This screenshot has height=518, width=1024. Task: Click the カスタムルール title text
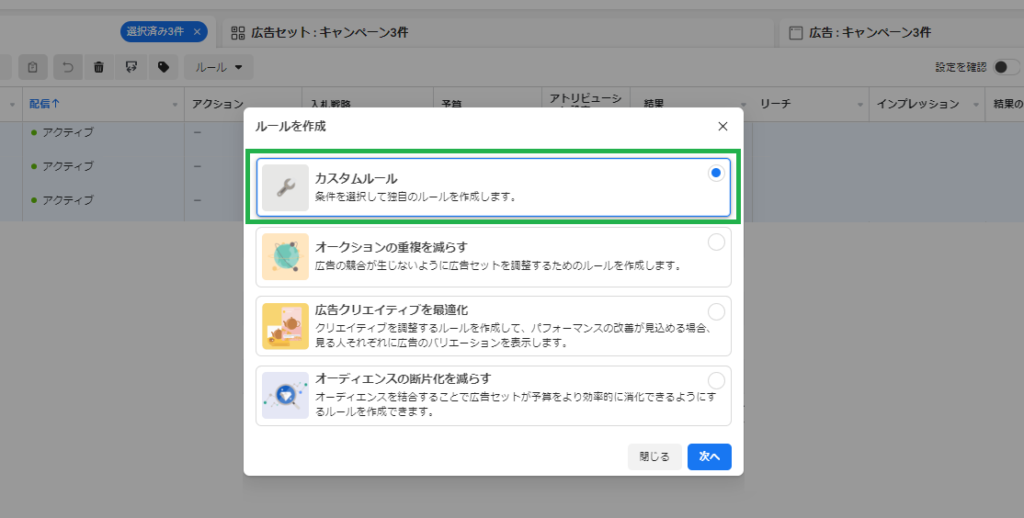356,178
